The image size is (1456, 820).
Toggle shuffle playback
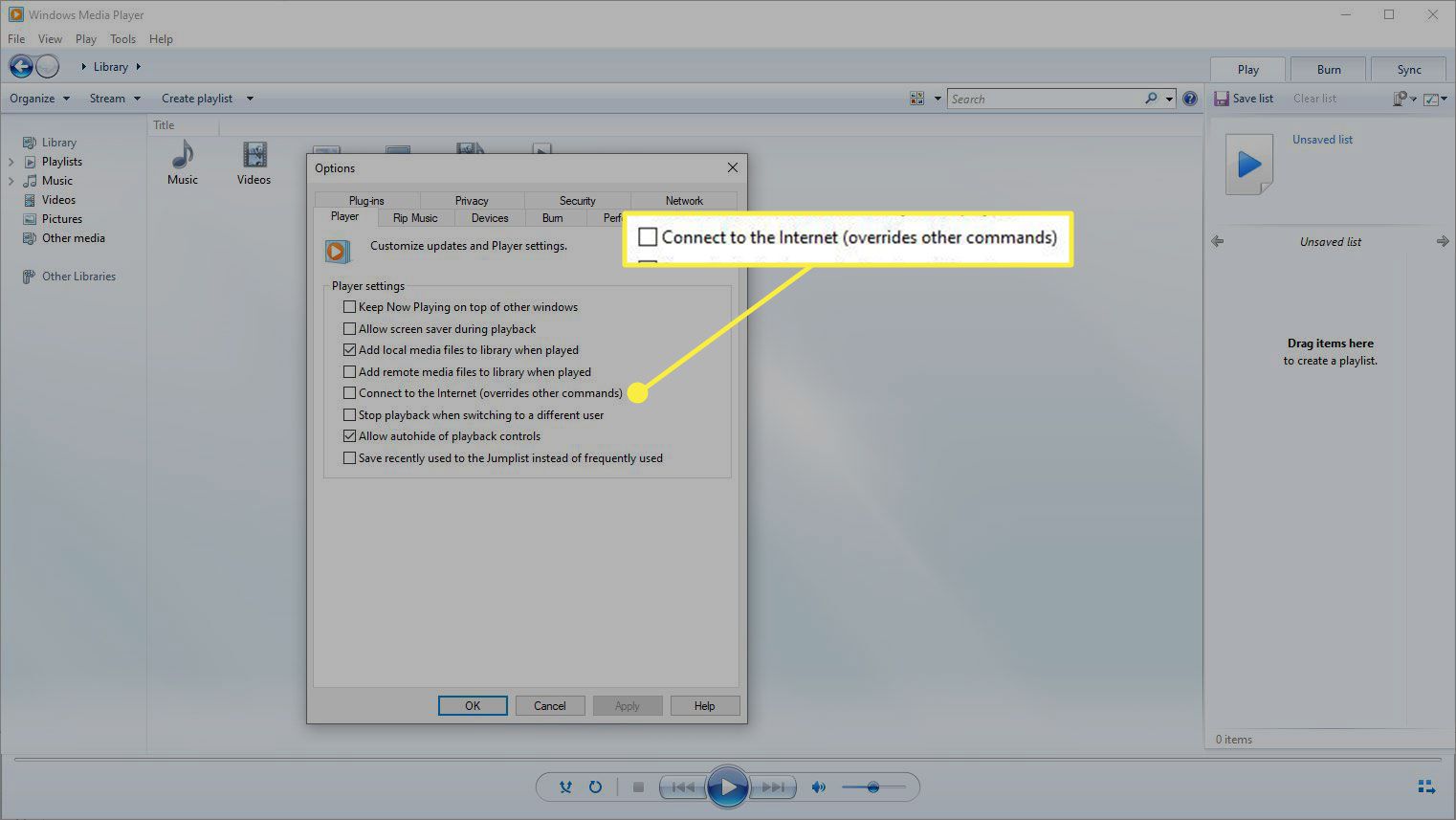click(565, 787)
